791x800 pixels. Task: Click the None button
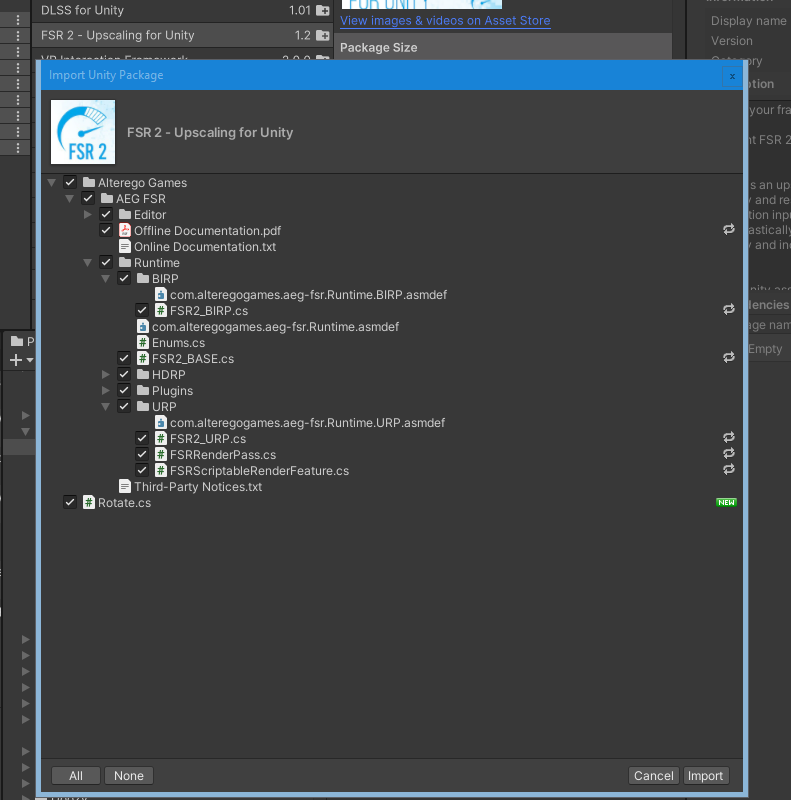pos(129,776)
